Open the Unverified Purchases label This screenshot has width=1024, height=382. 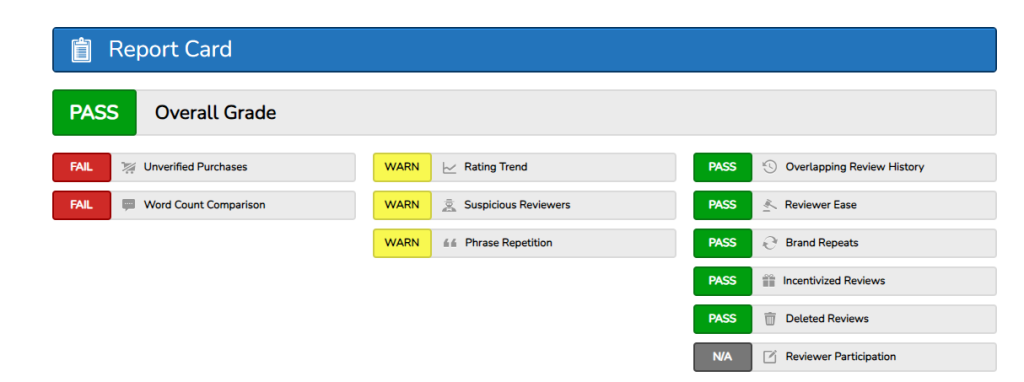coord(196,167)
